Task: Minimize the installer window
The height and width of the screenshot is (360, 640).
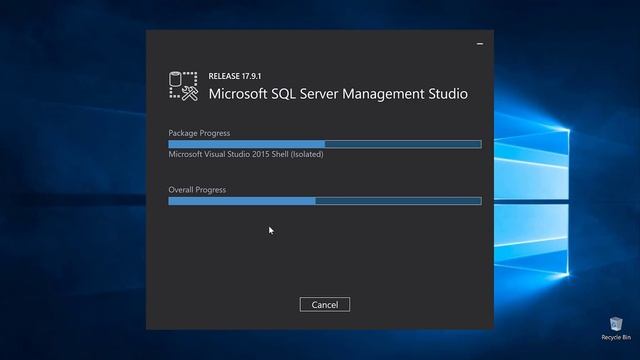Action: click(480, 44)
